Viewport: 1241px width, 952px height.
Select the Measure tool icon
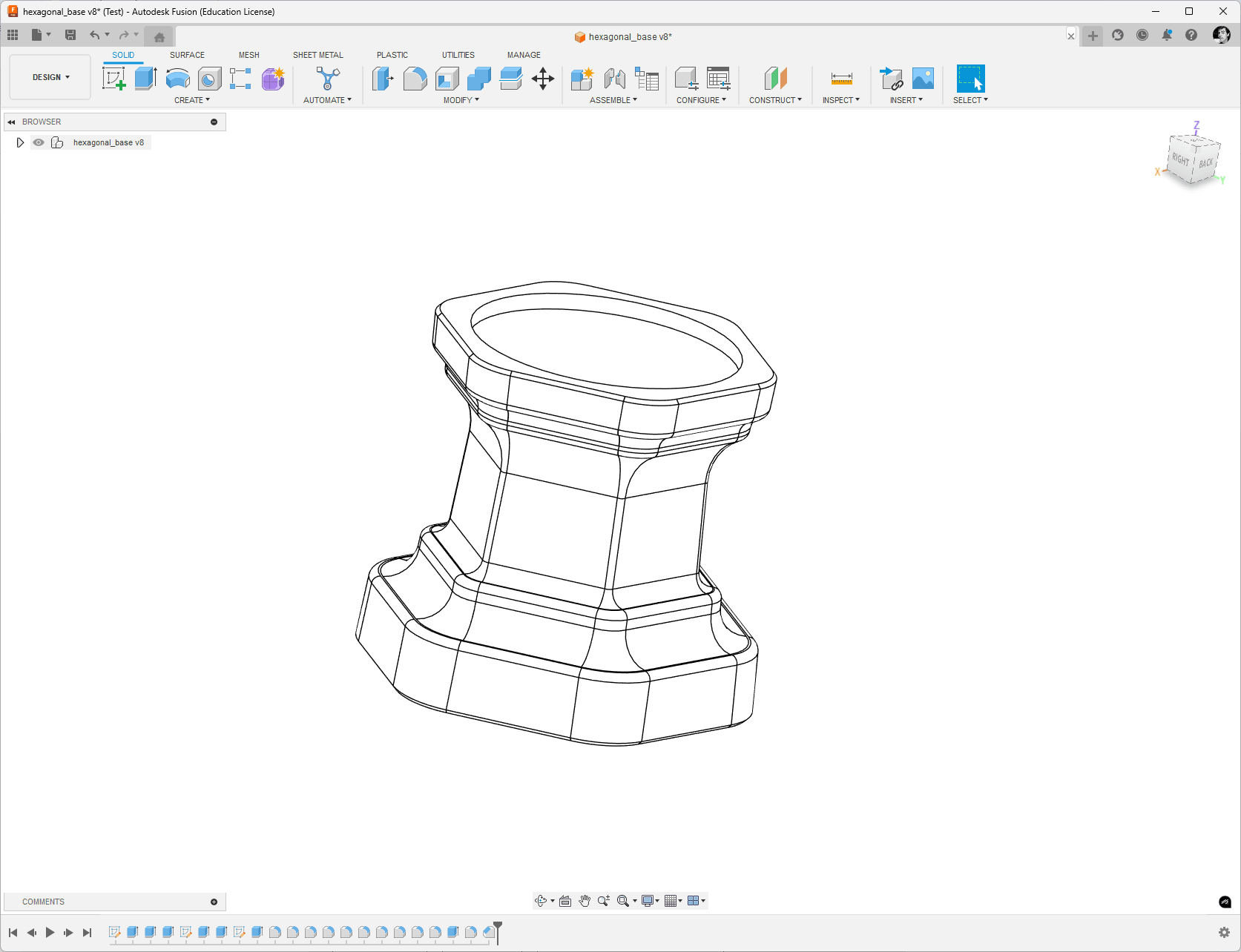click(x=841, y=78)
